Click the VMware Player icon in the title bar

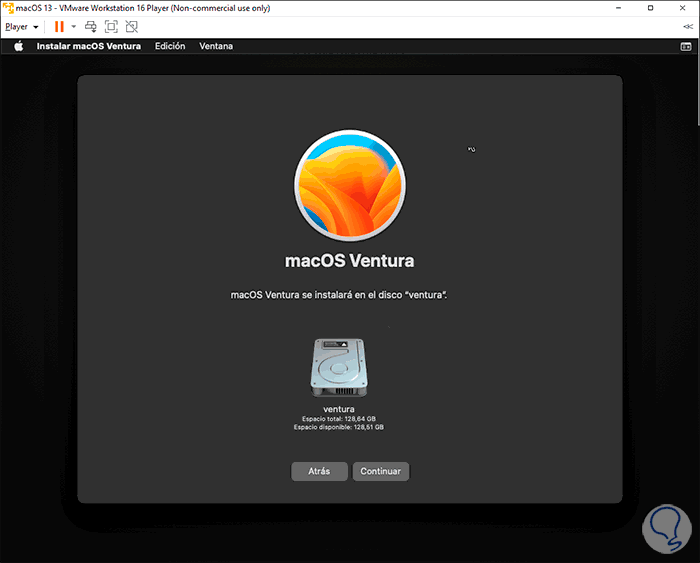coord(8,8)
